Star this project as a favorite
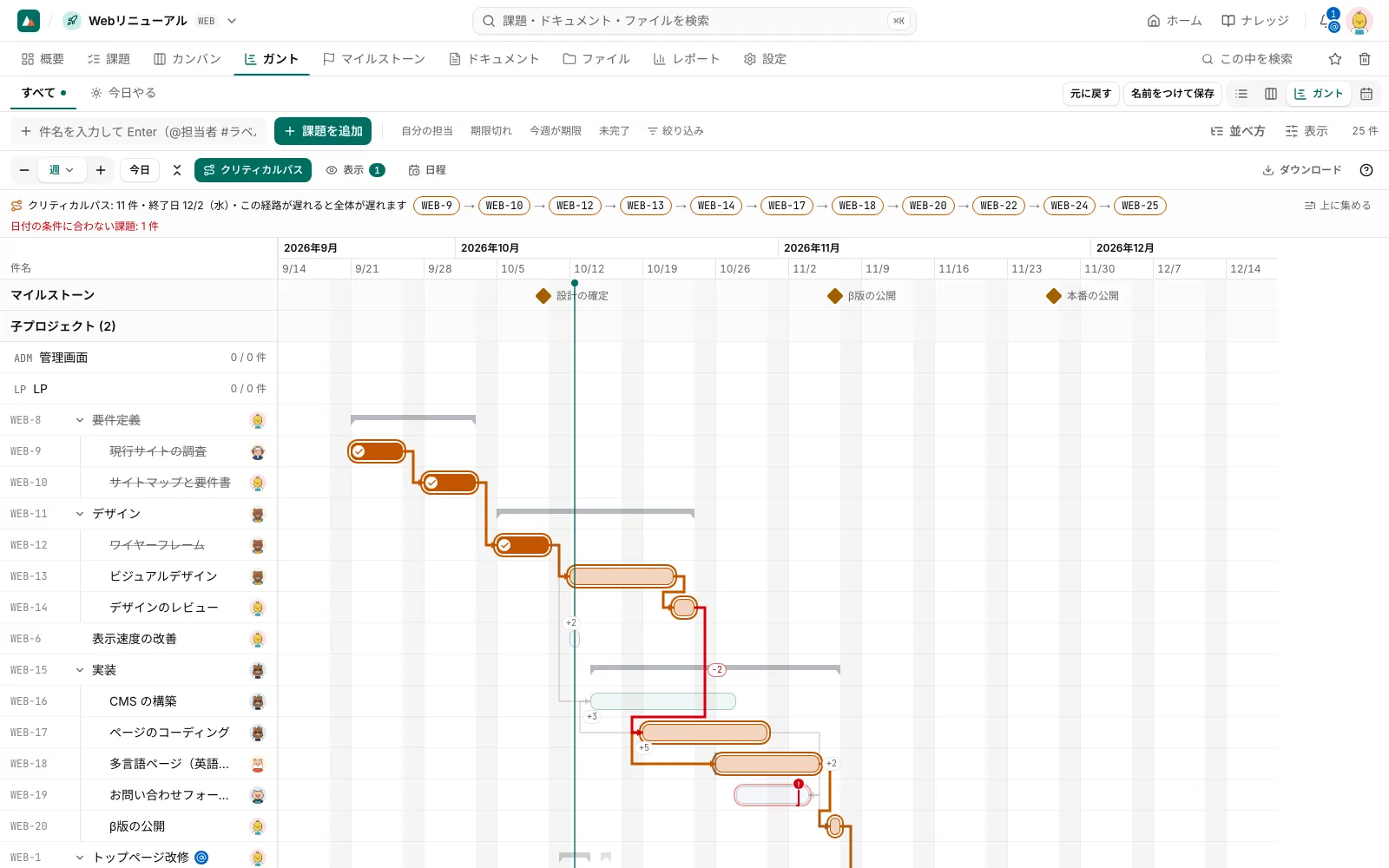The image size is (1389, 868). tap(1335, 59)
